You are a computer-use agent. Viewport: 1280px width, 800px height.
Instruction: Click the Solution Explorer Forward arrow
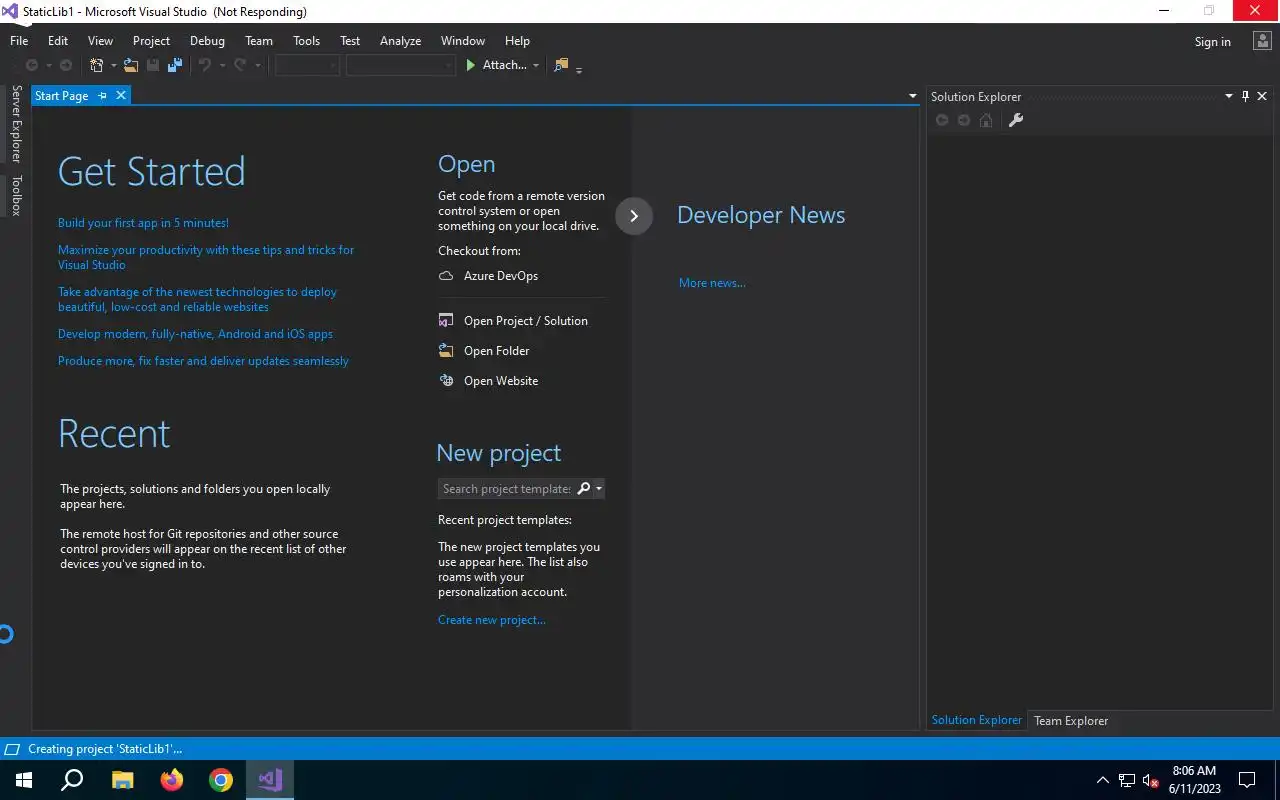pos(964,120)
